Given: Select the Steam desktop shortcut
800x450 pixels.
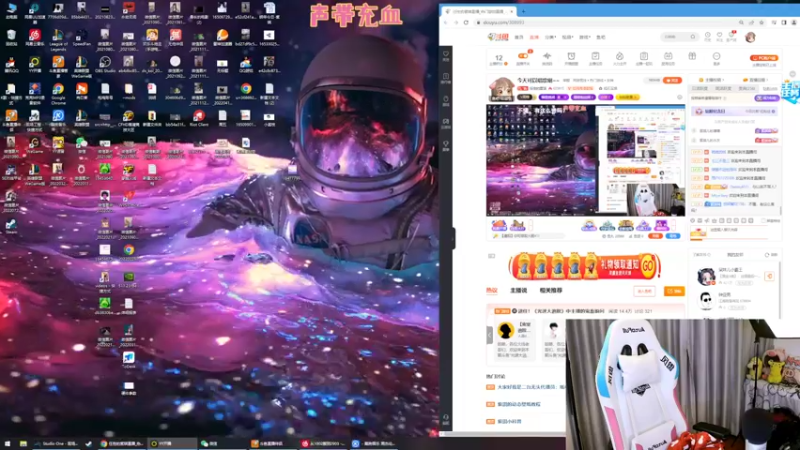Looking at the screenshot, I should 11,227.
